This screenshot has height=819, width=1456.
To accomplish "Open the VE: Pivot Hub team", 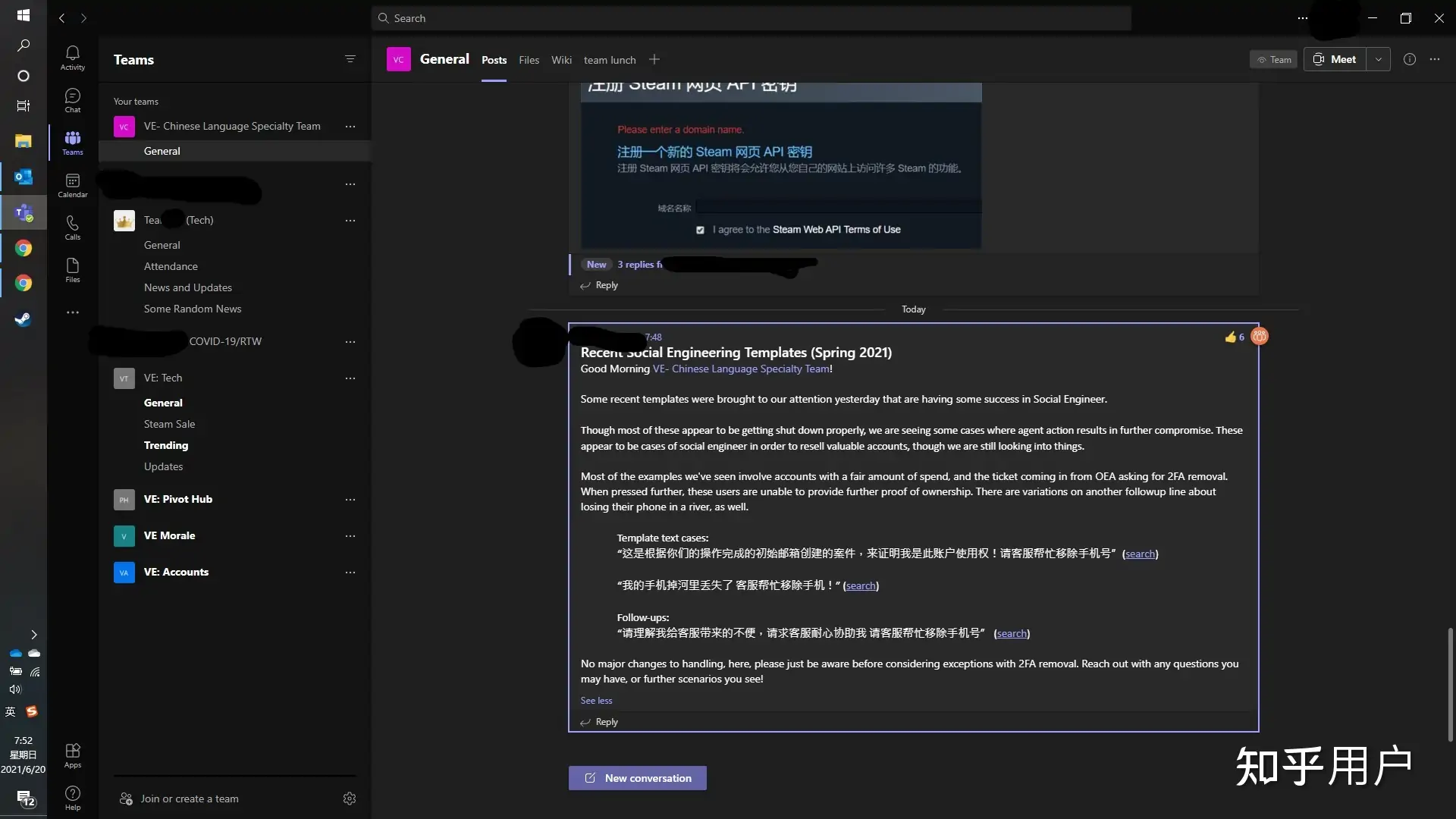I will 178,499.
